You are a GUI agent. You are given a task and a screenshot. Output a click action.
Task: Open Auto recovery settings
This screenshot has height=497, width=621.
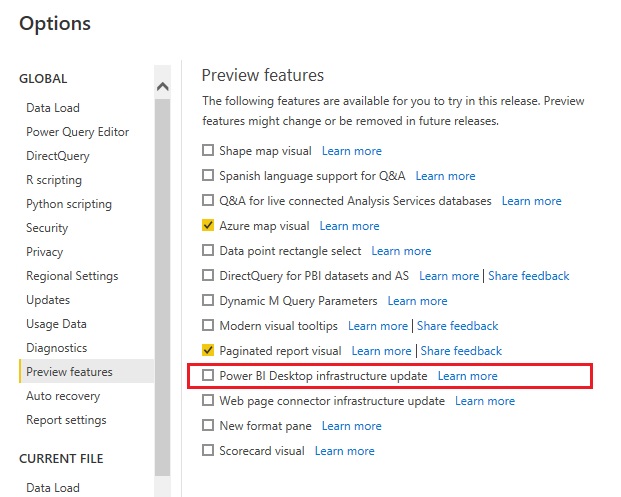(63, 396)
